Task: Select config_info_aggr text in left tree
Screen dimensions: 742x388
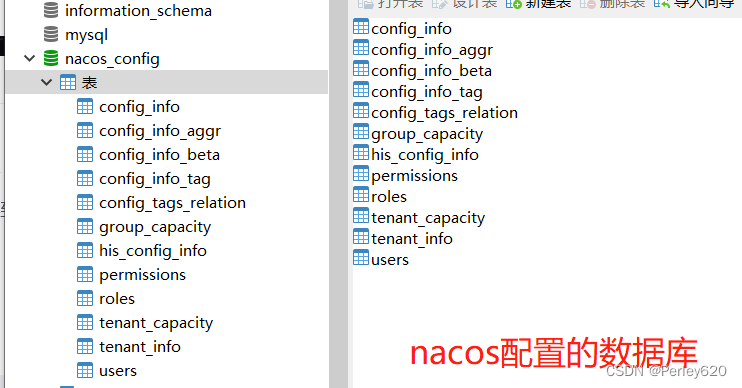Action: pyautogui.click(x=160, y=132)
